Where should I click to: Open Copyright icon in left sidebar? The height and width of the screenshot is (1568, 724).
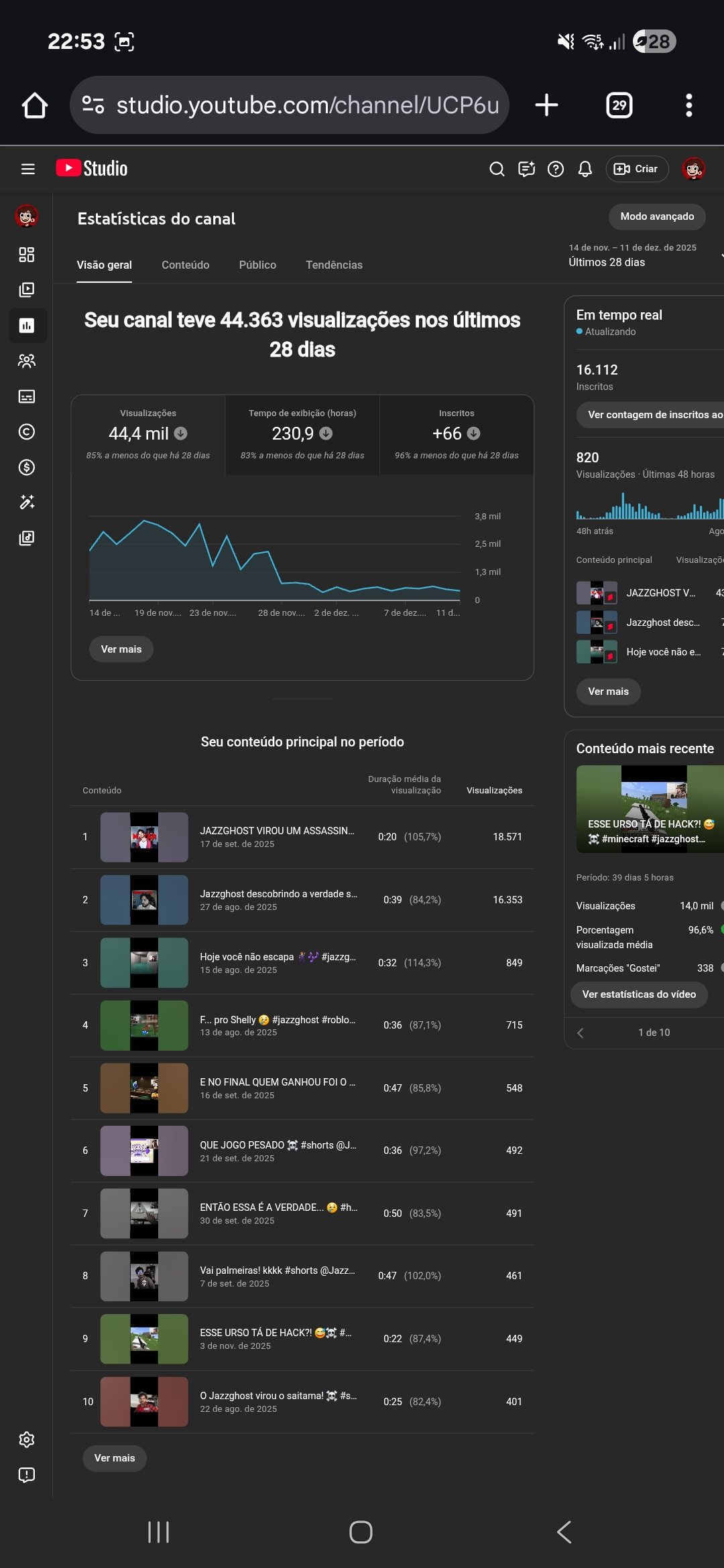[27, 432]
